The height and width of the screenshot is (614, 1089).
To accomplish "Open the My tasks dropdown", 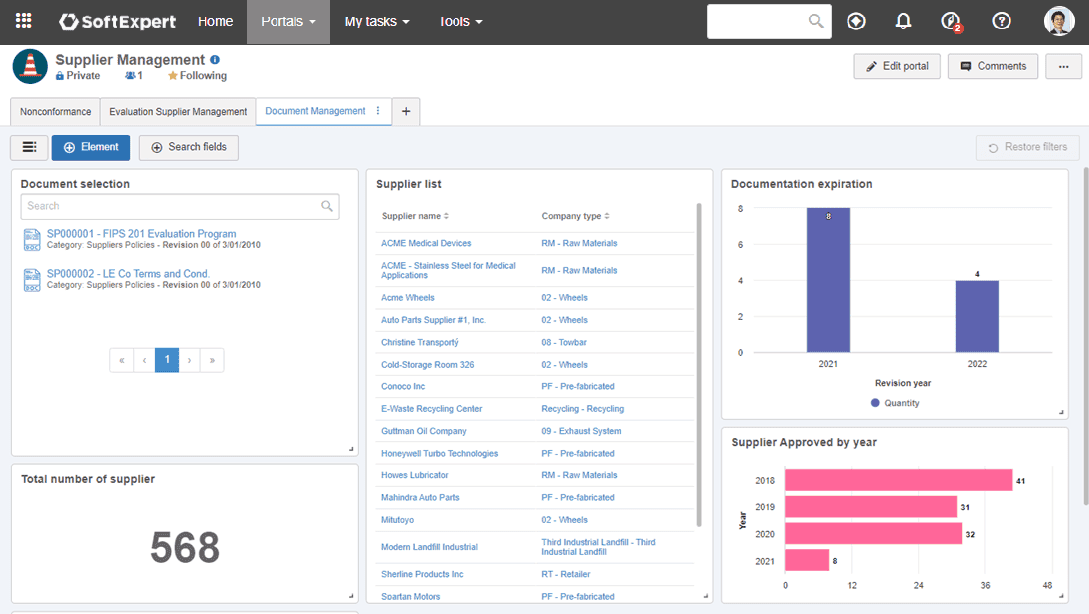I will (376, 20).
